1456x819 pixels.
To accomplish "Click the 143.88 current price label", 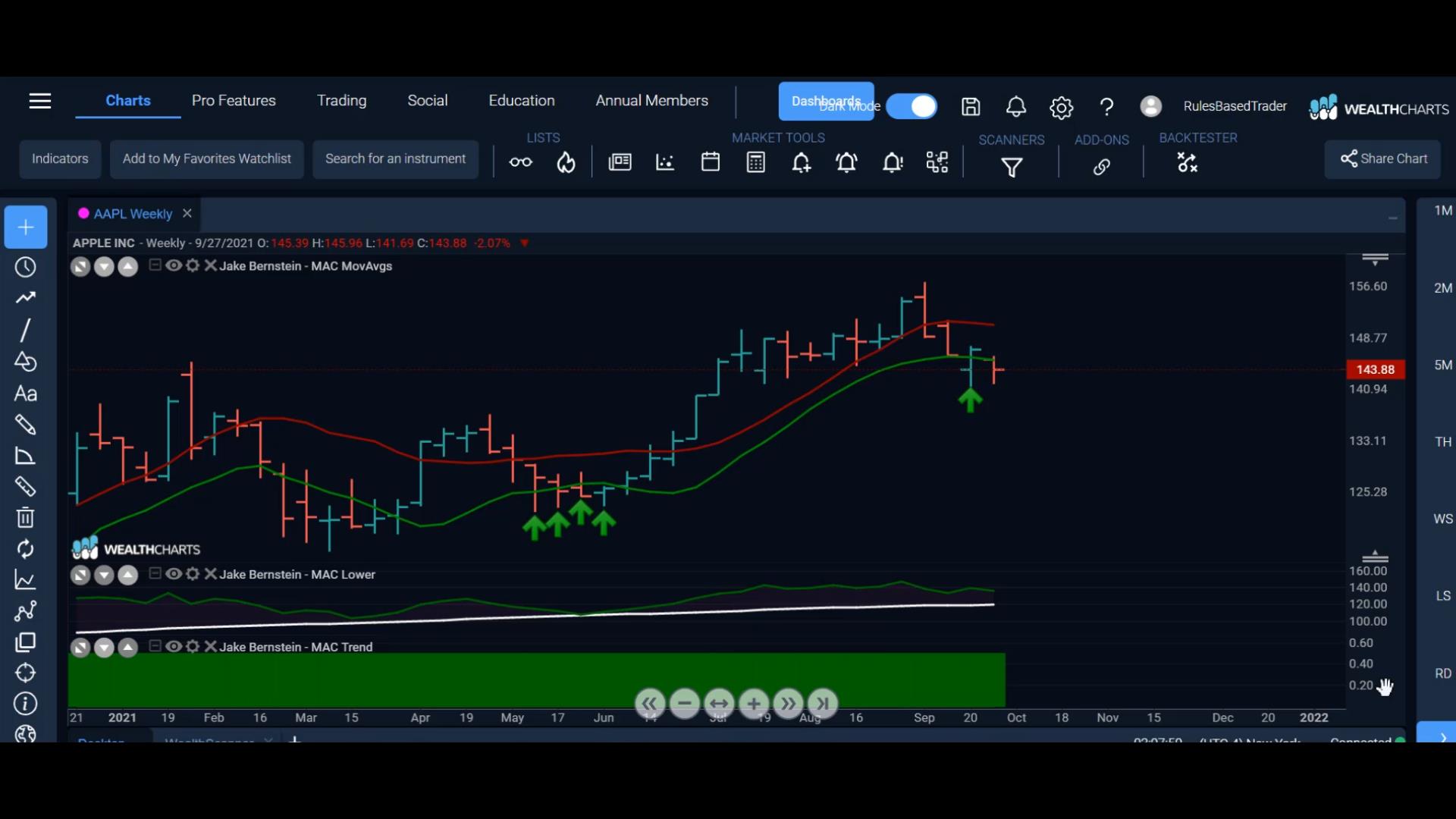I will pos(1376,369).
